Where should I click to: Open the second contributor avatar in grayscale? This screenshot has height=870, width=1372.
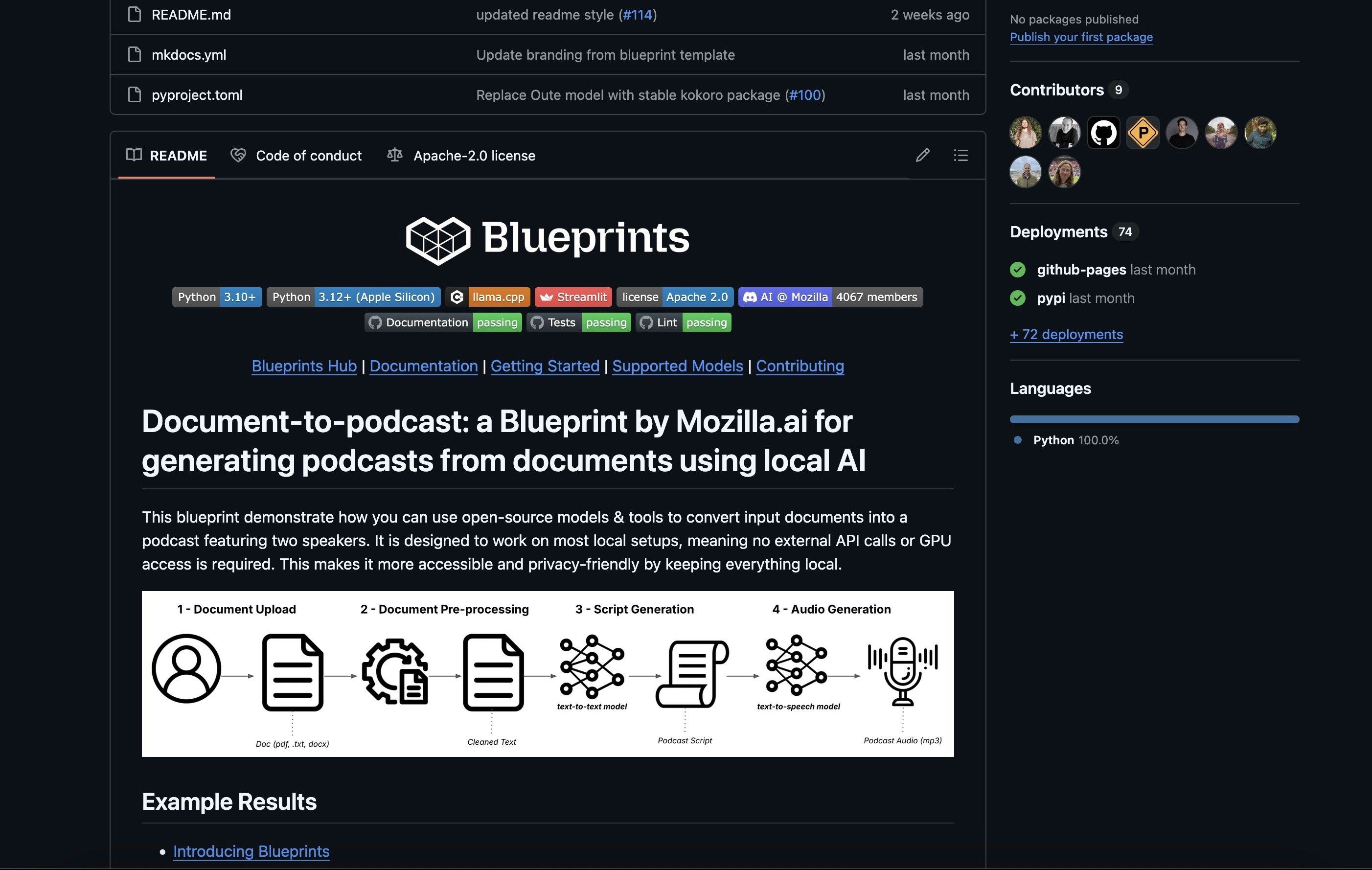tap(1064, 133)
